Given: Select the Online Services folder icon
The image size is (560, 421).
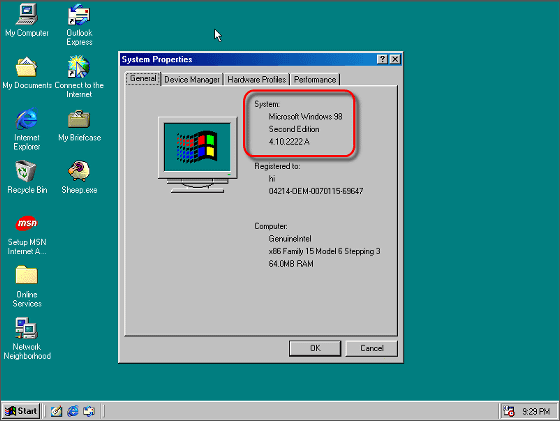Looking at the screenshot, I should tap(27, 287).
